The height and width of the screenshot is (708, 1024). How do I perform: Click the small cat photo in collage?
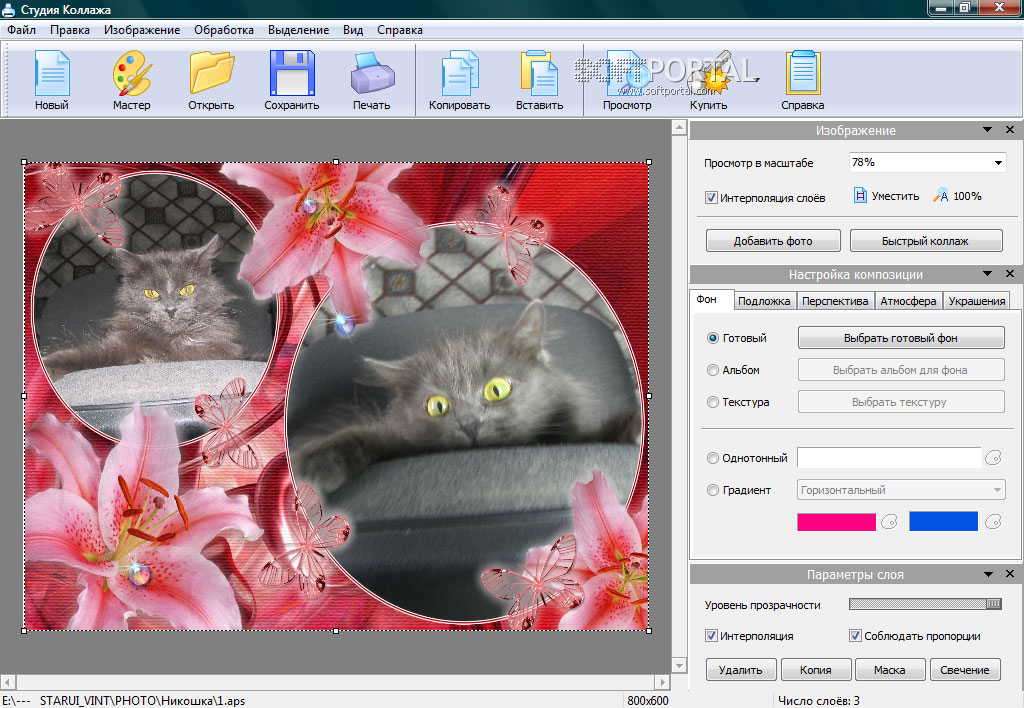click(x=155, y=307)
